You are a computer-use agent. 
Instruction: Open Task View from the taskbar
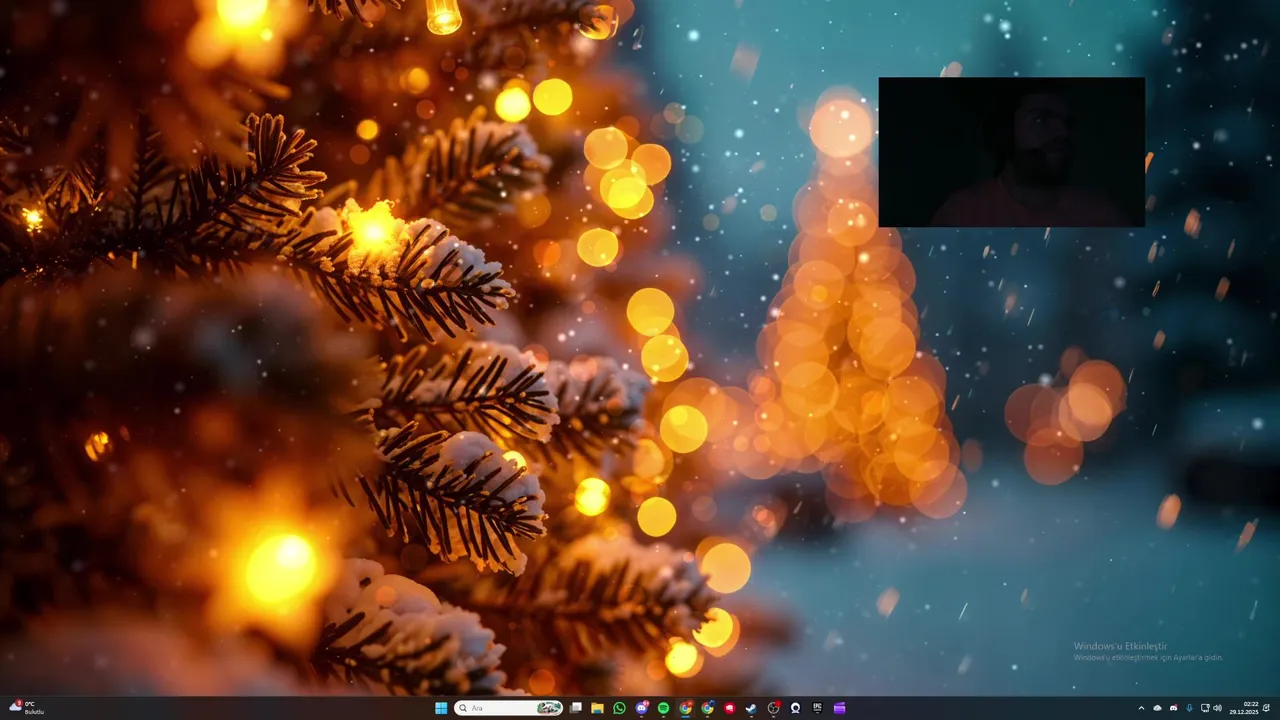click(x=576, y=708)
